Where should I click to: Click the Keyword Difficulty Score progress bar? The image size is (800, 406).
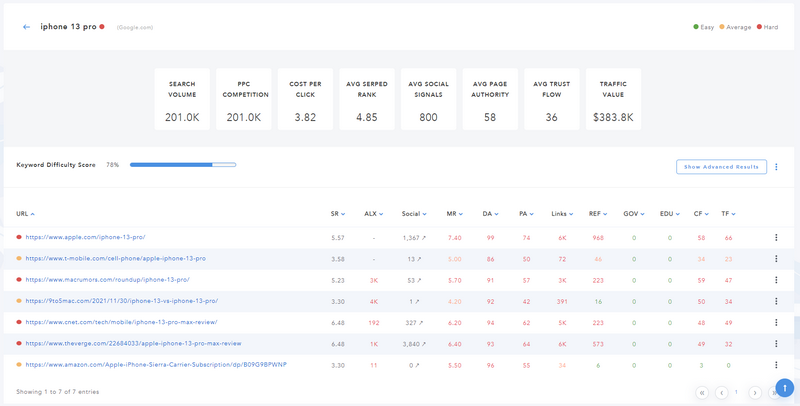pyautogui.click(x=183, y=165)
